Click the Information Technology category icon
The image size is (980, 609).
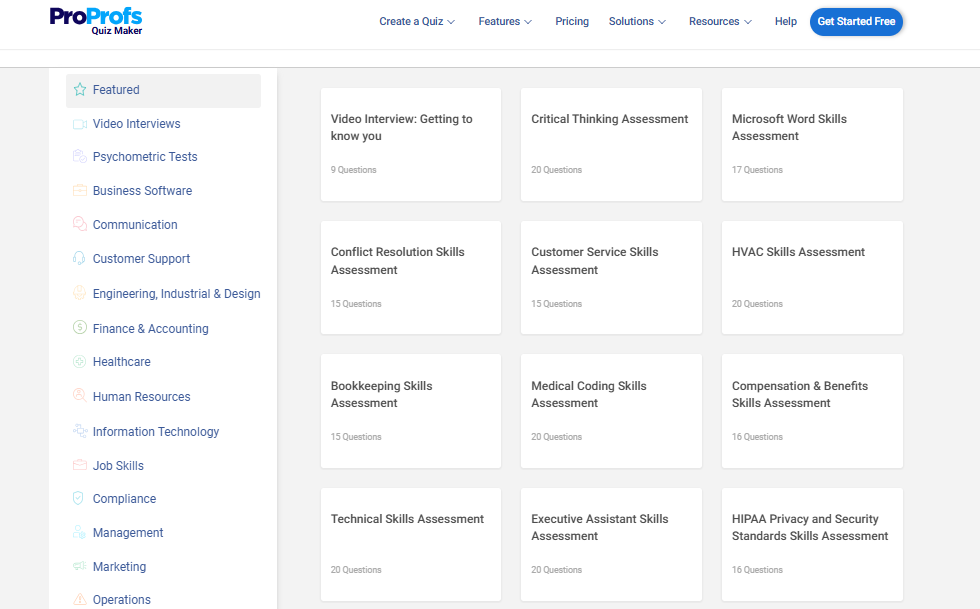tap(80, 431)
